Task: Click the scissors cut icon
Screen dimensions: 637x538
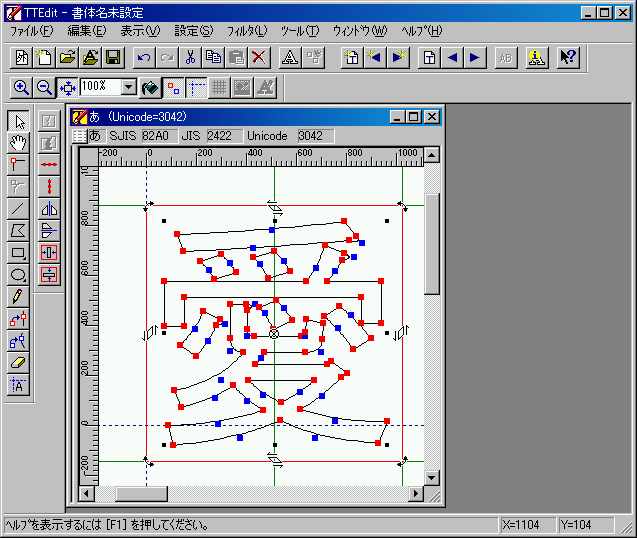Action: (190, 57)
